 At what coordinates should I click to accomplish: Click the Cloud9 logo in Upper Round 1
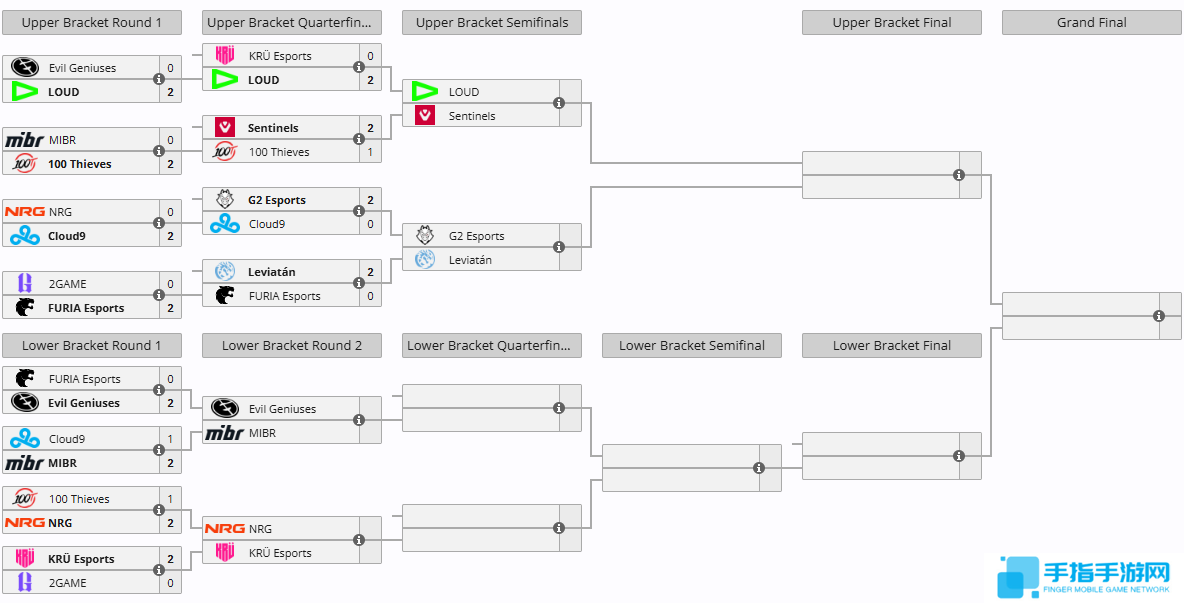[x=24, y=236]
